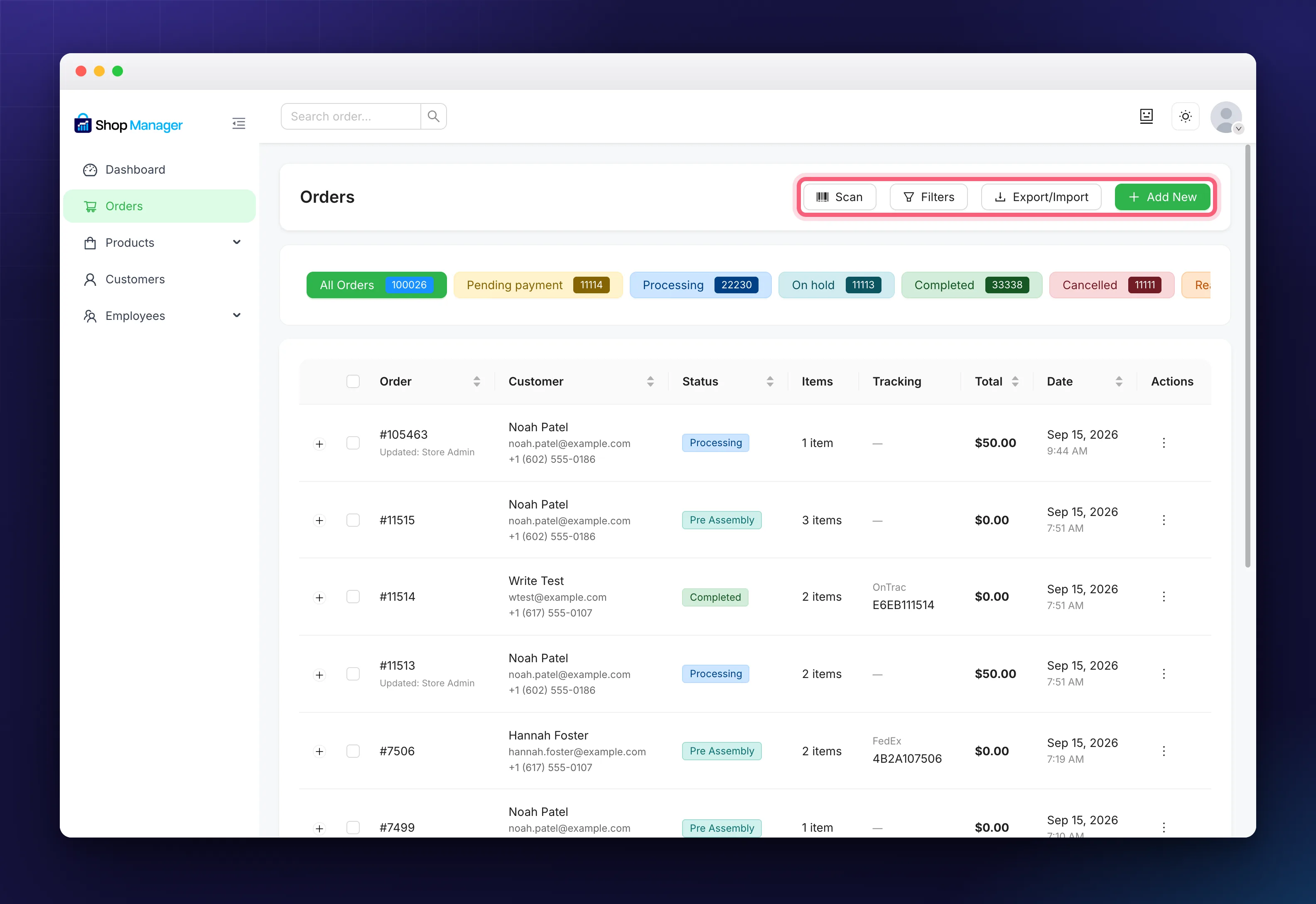Open the actions menu for order #11515

point(1164,520)
